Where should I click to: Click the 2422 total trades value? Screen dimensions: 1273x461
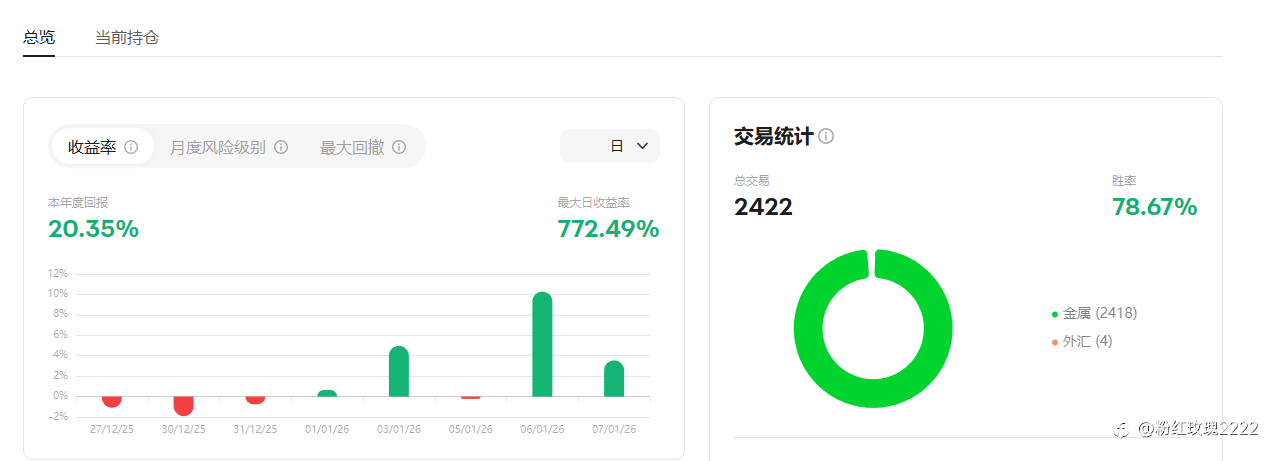(x=763, y=207)
